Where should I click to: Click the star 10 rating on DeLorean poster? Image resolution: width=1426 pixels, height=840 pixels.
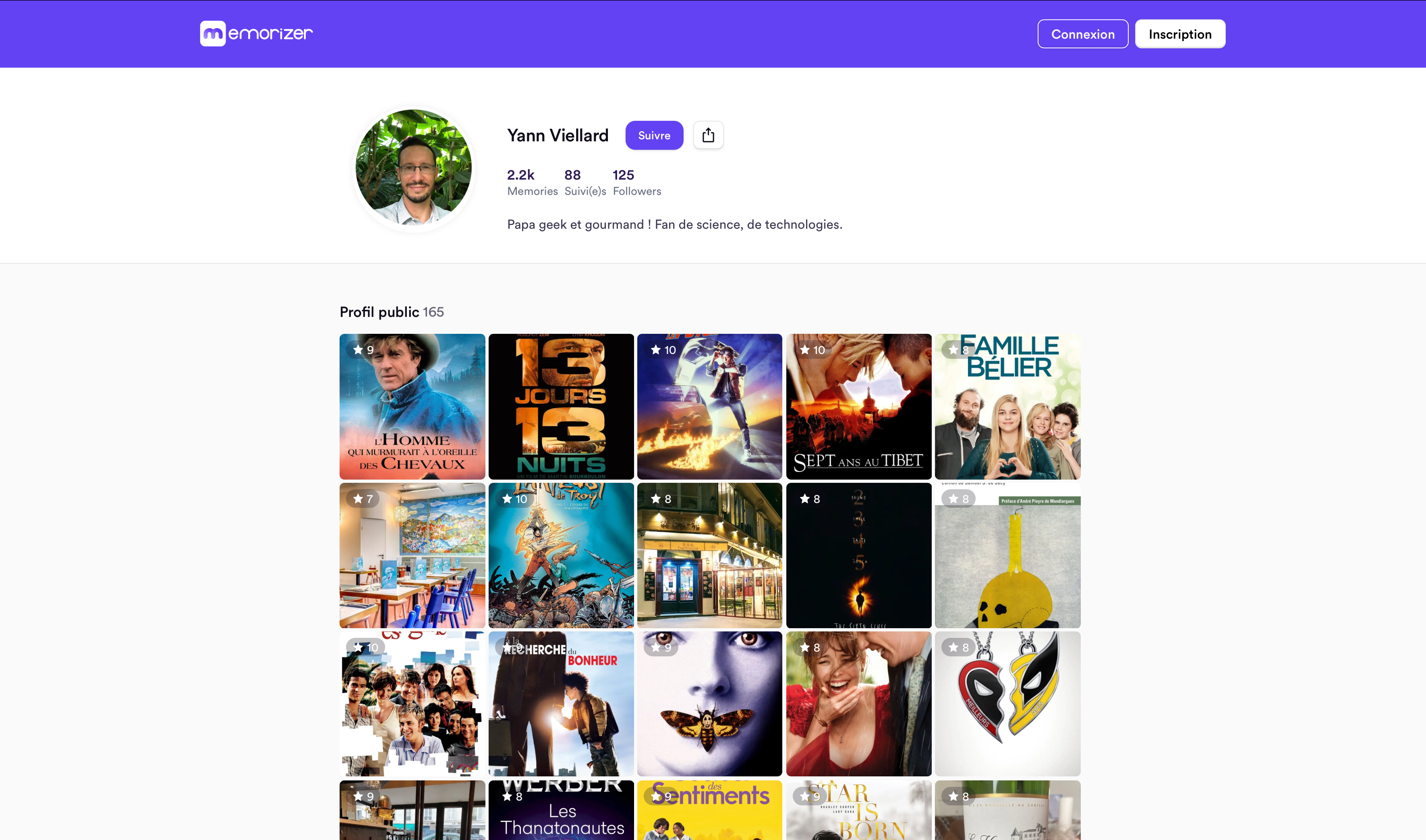tap(663, 350)
